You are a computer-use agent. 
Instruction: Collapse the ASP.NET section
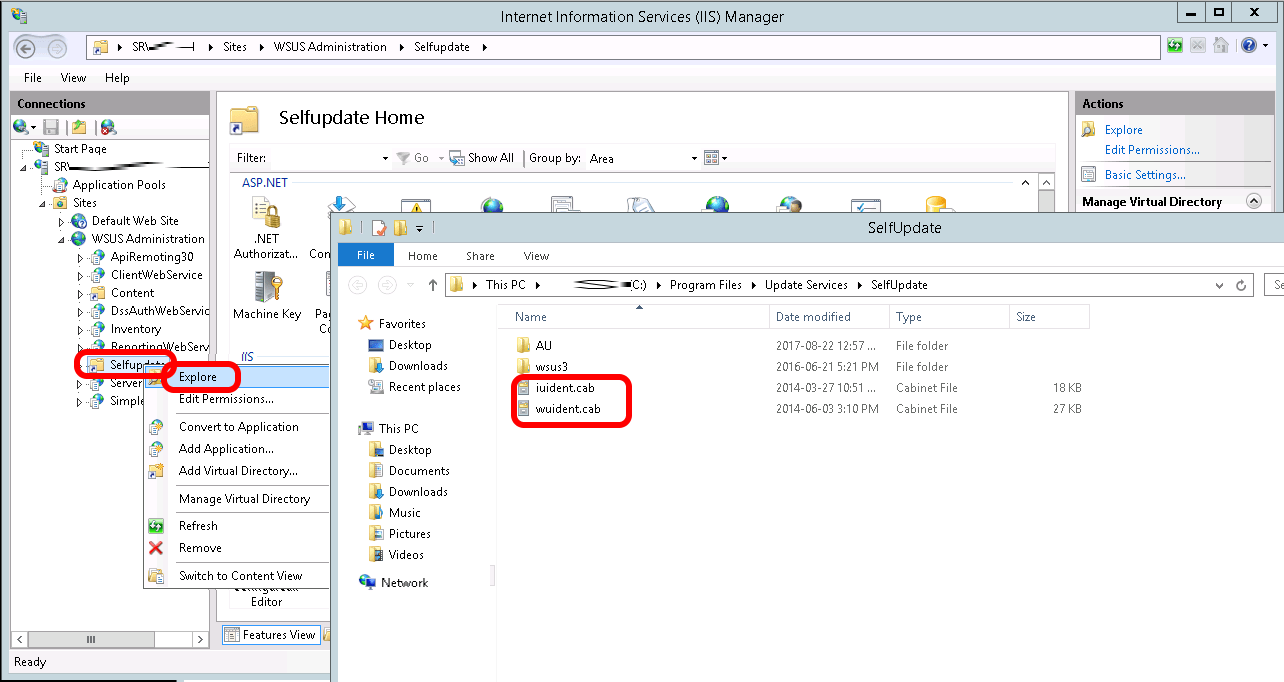pos(1024,183)
